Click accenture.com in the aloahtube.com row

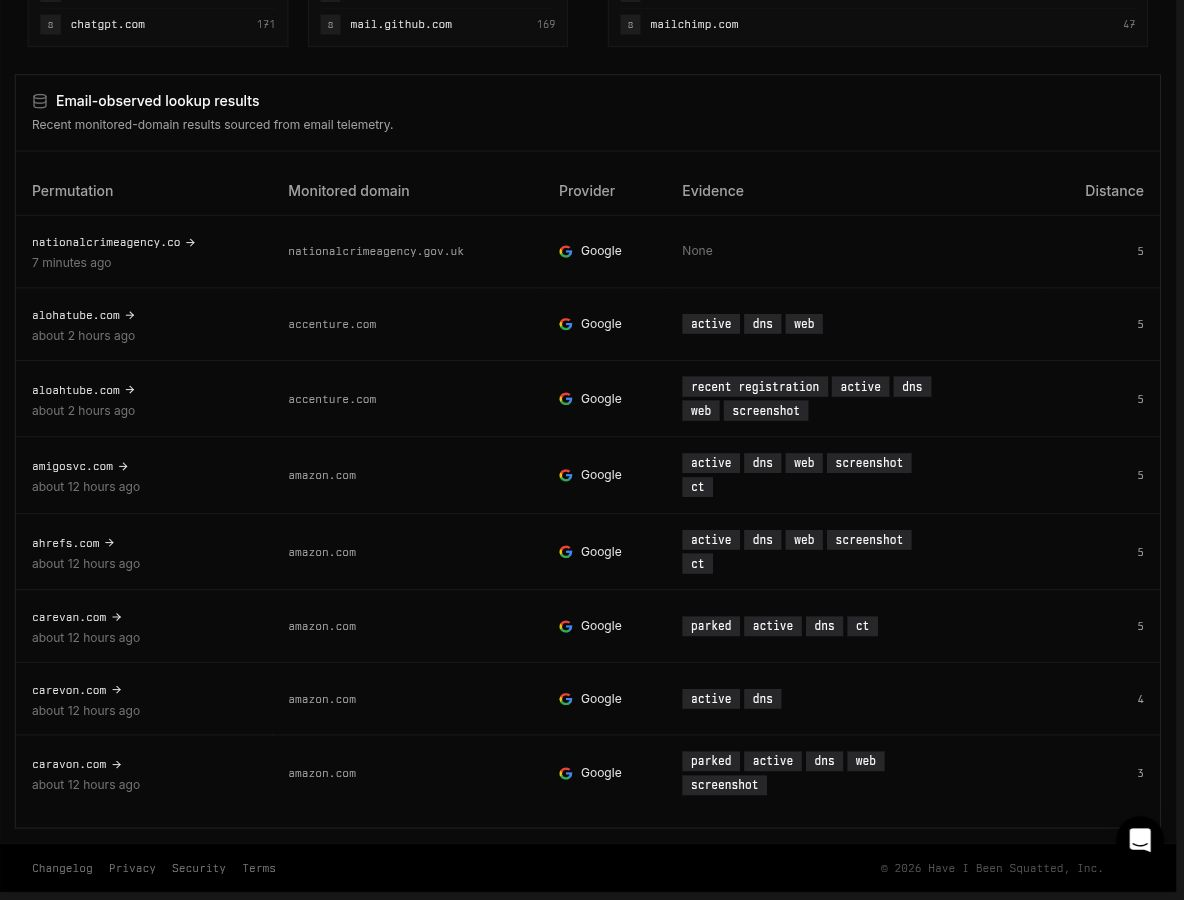coord(331,399)
